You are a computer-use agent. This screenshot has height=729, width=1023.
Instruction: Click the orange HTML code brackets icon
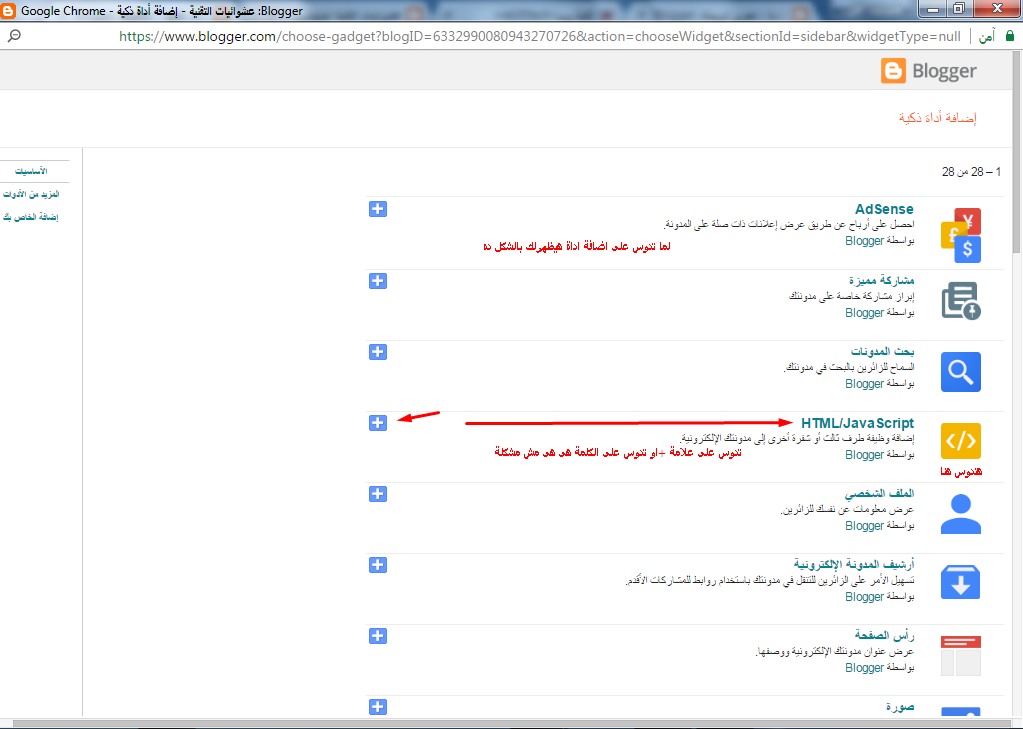click(961, 441)
